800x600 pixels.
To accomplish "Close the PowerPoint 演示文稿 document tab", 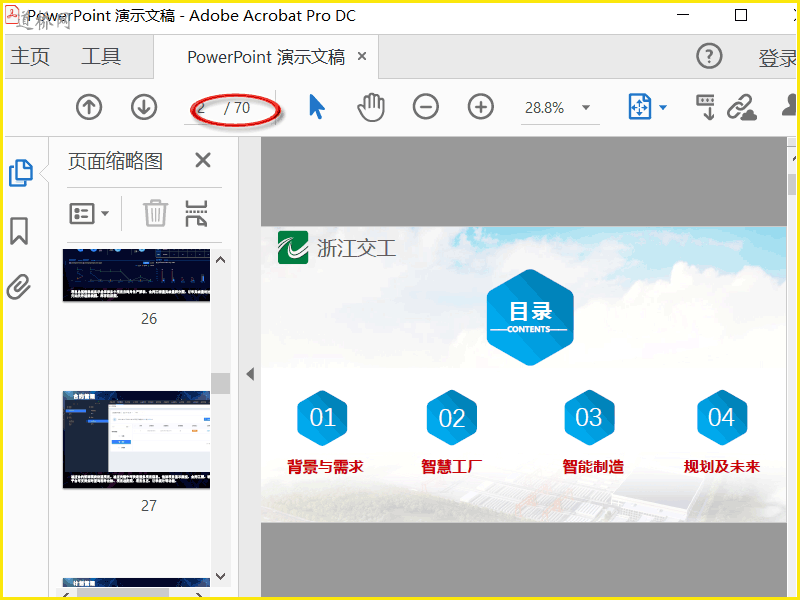I will tap(362, 56).
